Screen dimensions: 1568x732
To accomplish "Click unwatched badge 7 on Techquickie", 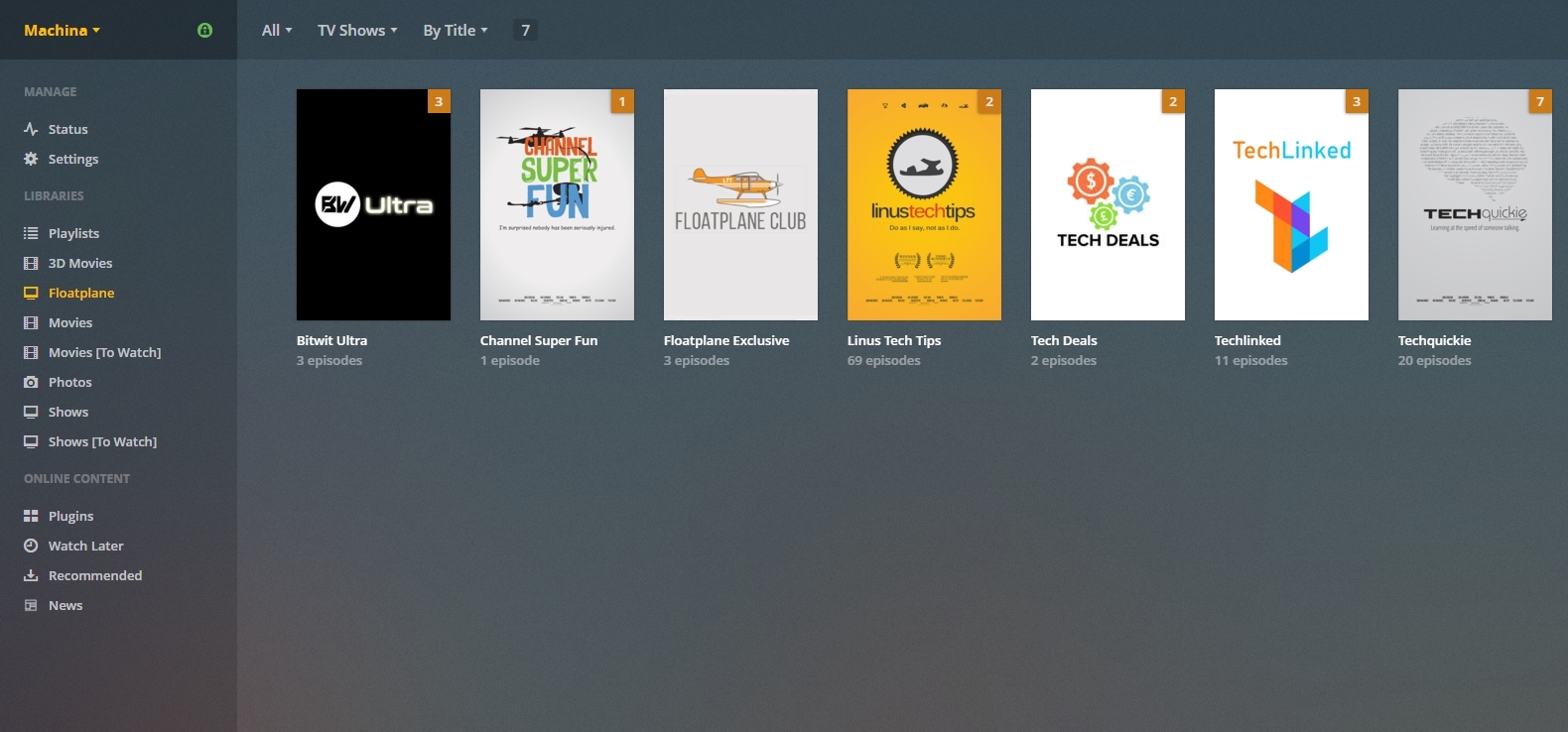I will [1540, 101].
